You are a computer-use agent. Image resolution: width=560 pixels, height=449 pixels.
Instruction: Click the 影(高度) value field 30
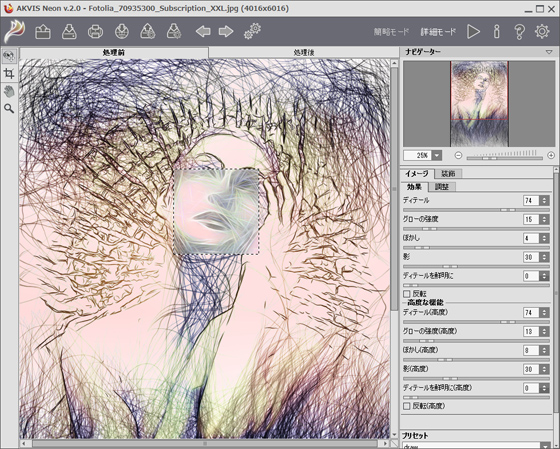point(531,369)
